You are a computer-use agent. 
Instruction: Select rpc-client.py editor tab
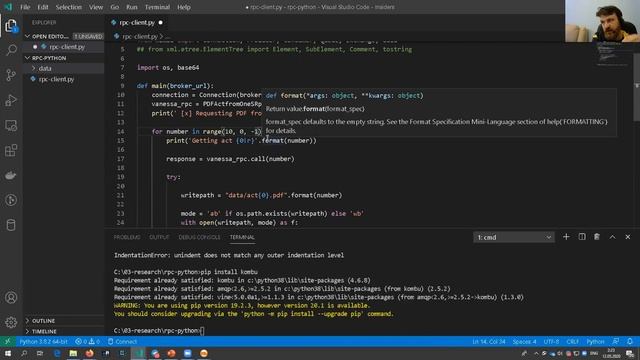point(137,22)
